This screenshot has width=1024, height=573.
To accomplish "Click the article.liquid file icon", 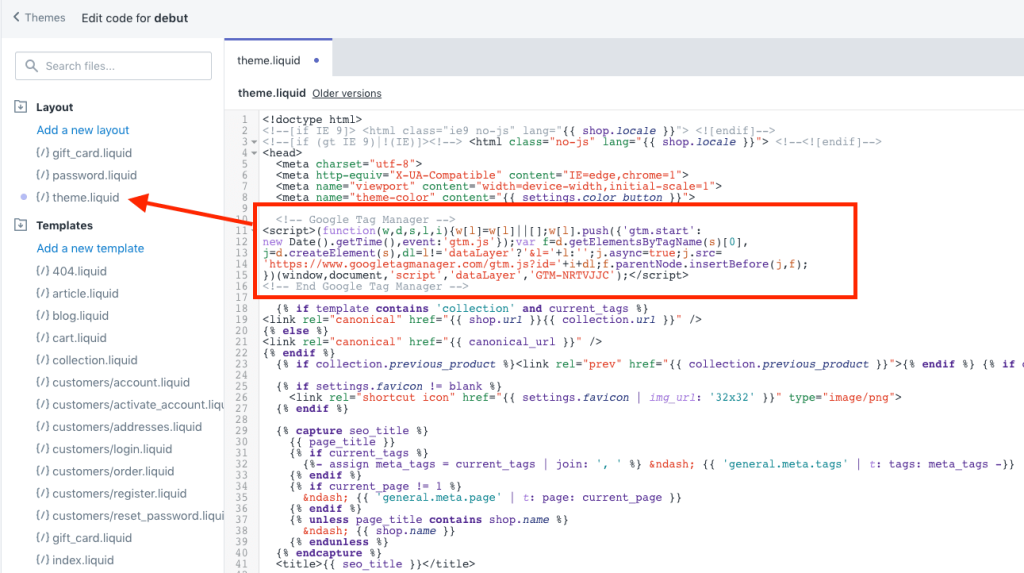I will click(43, 294).
